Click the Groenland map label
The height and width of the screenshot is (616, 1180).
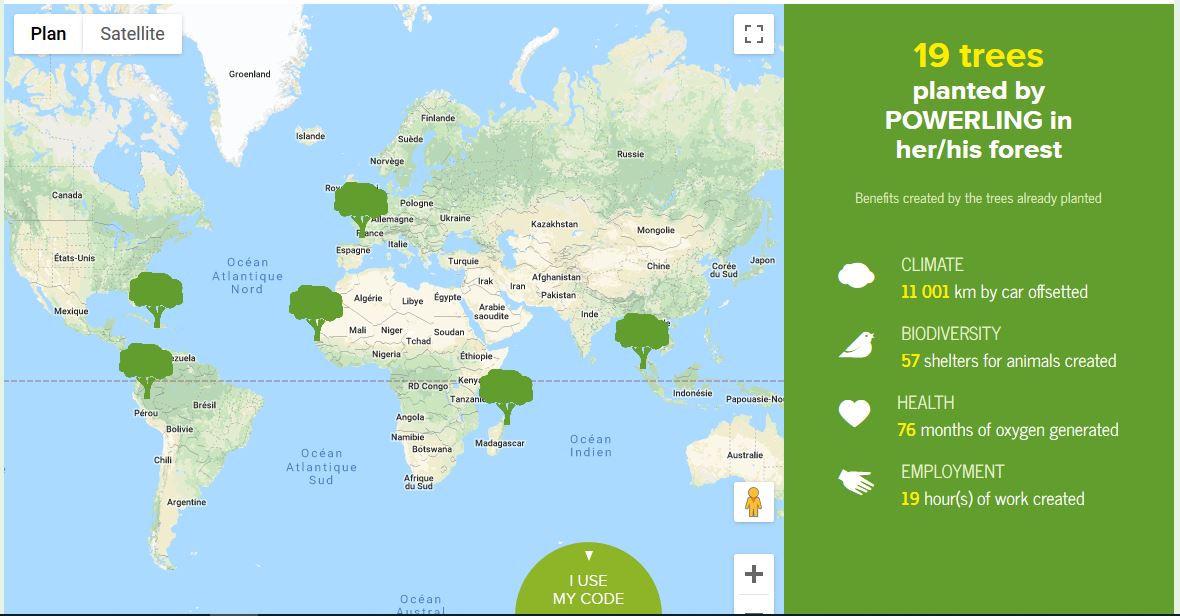[250, 74]
